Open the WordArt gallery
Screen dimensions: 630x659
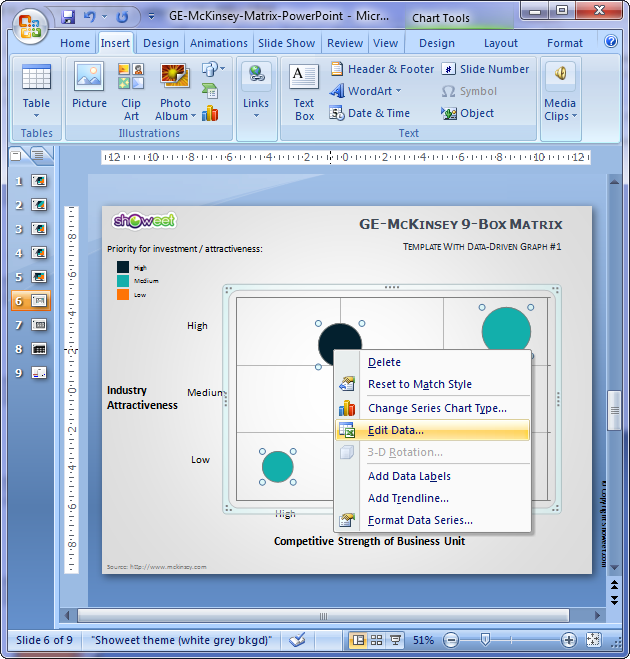[x=365, y=91]
